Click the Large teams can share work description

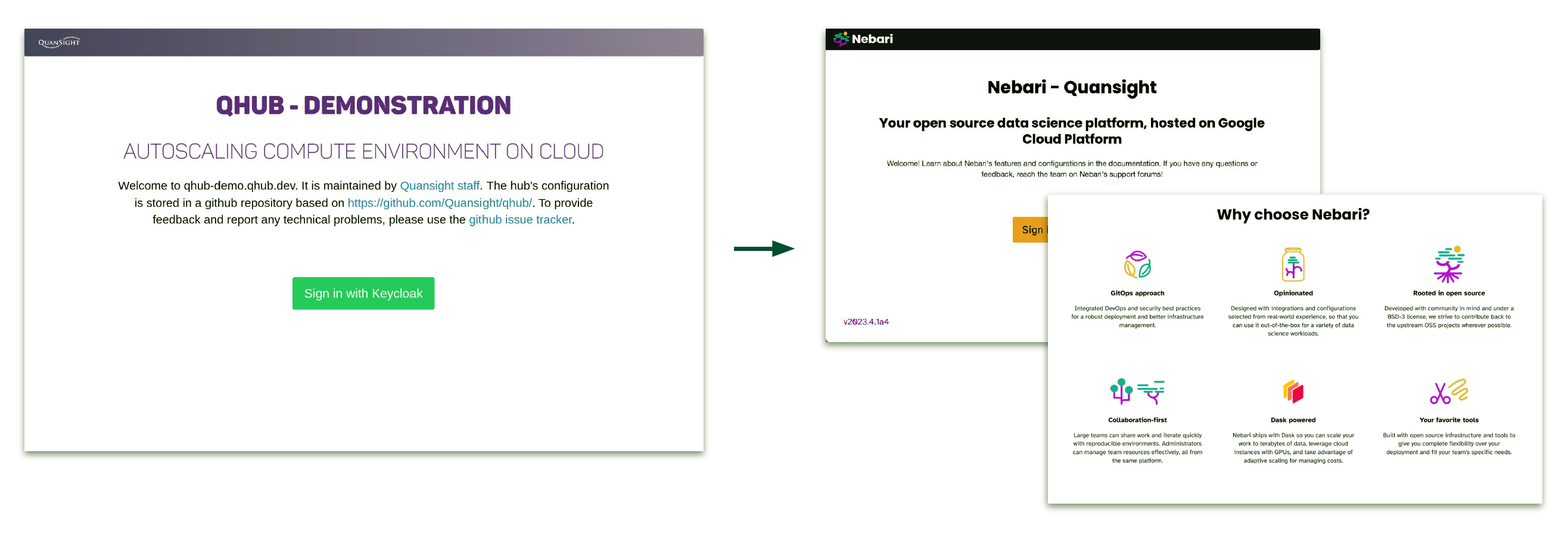pyautogui.click(x=1137, y=448)
